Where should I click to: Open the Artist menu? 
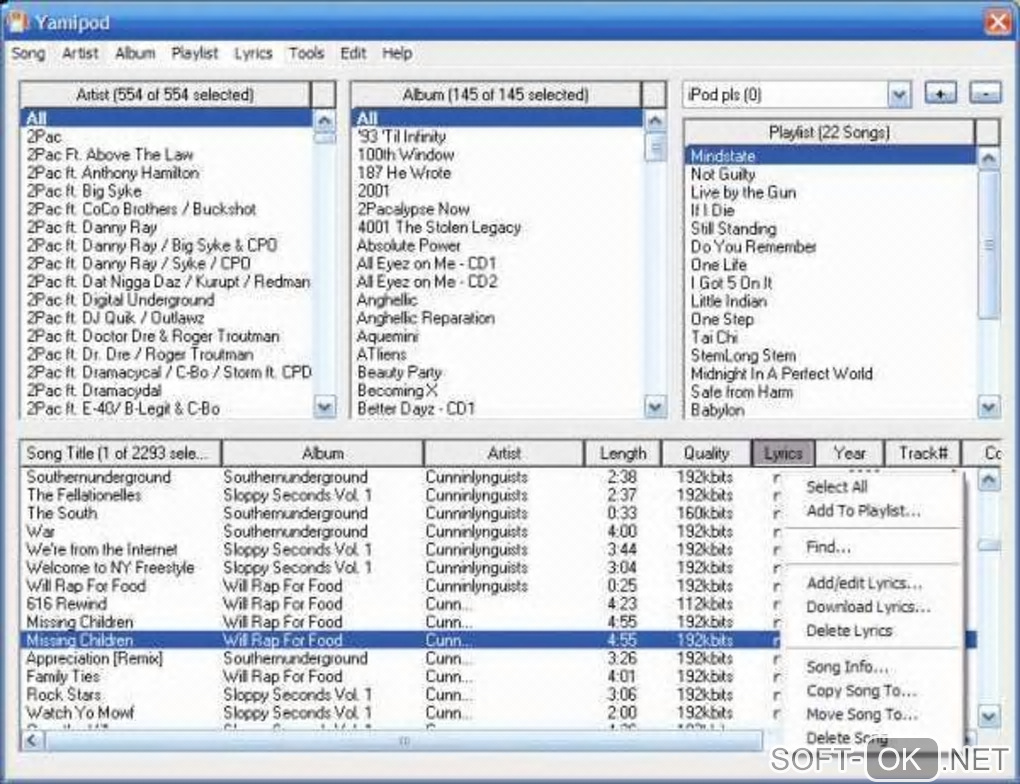(x=80, y=53)
